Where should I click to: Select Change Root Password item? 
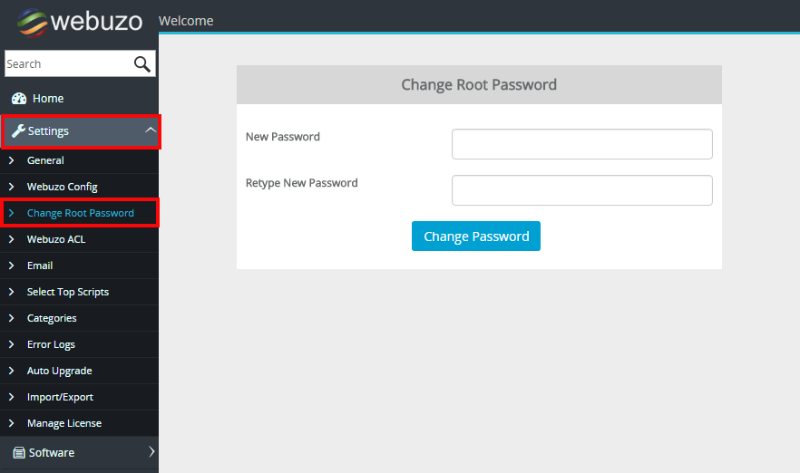[79, 213]
